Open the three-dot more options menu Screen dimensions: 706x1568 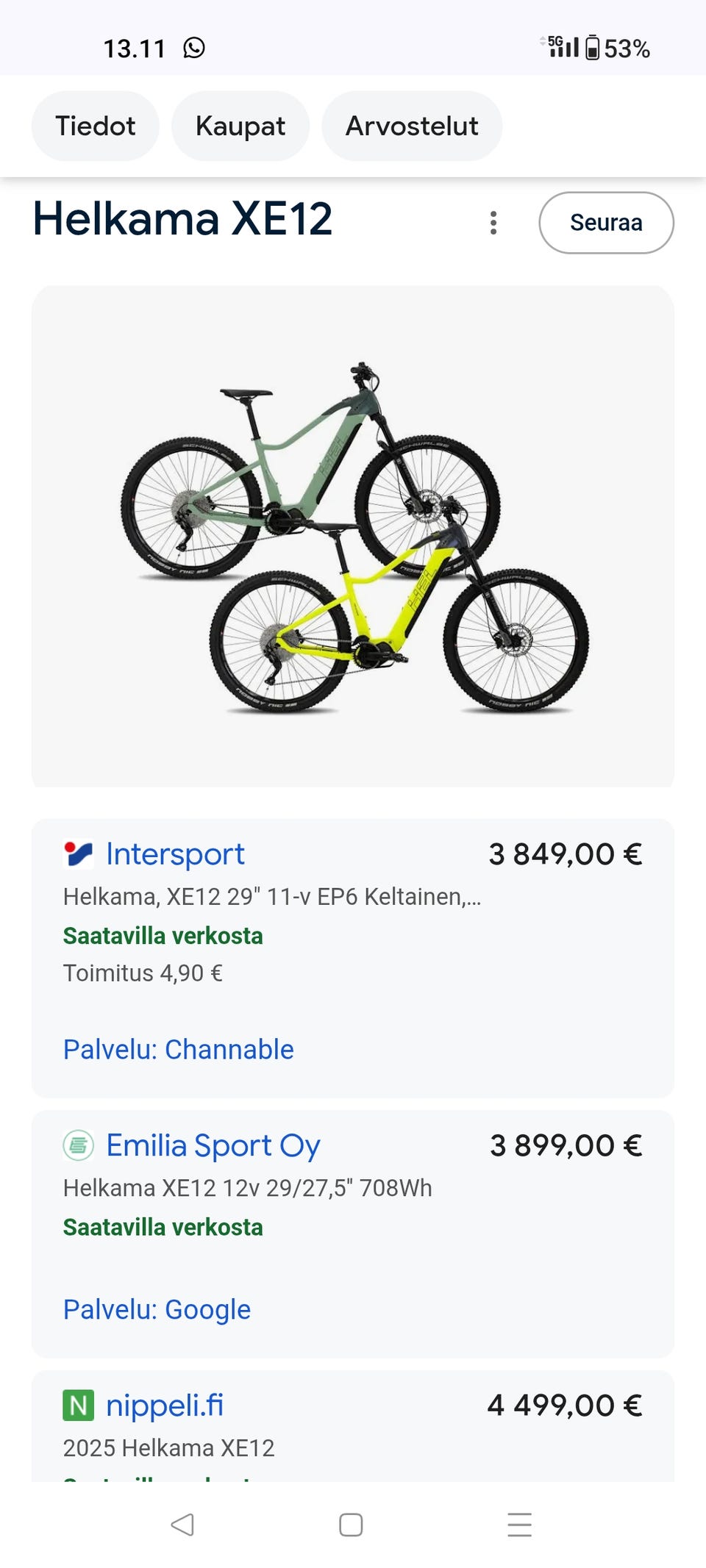[x=493, y=223]
